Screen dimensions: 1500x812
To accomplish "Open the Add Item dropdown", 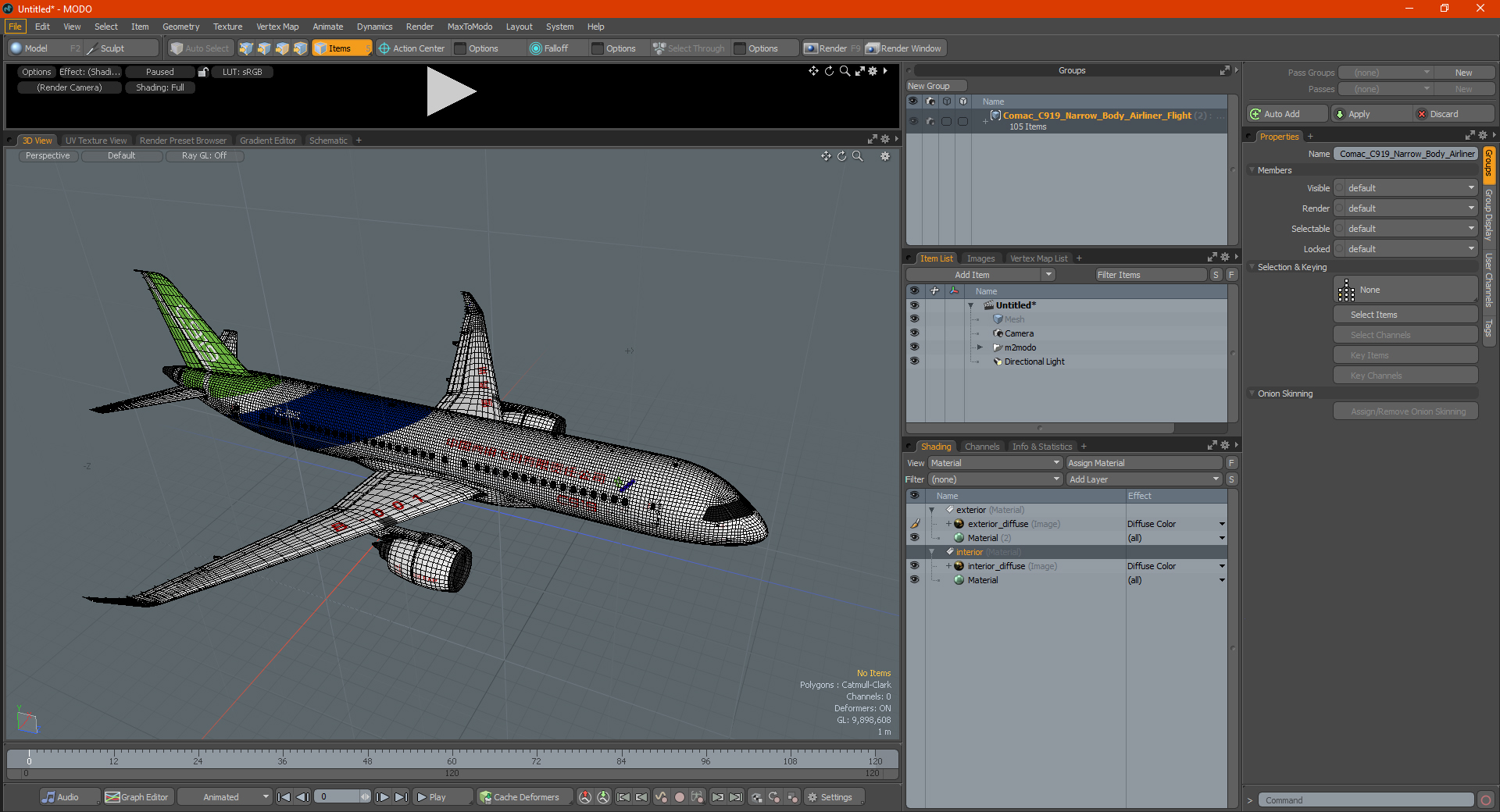I will coord(981,275).
